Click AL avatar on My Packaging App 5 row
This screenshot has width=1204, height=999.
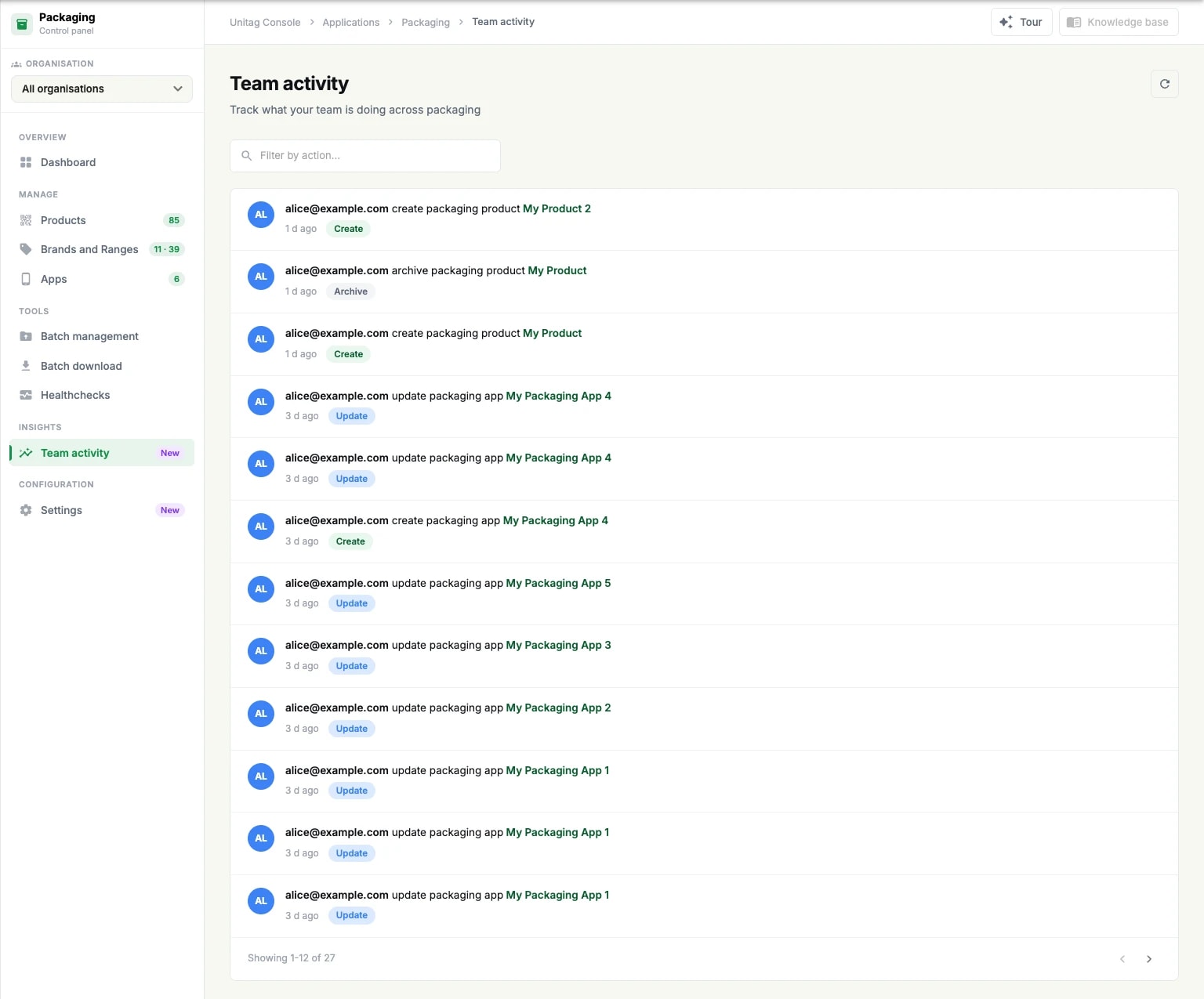click(261, 589)
